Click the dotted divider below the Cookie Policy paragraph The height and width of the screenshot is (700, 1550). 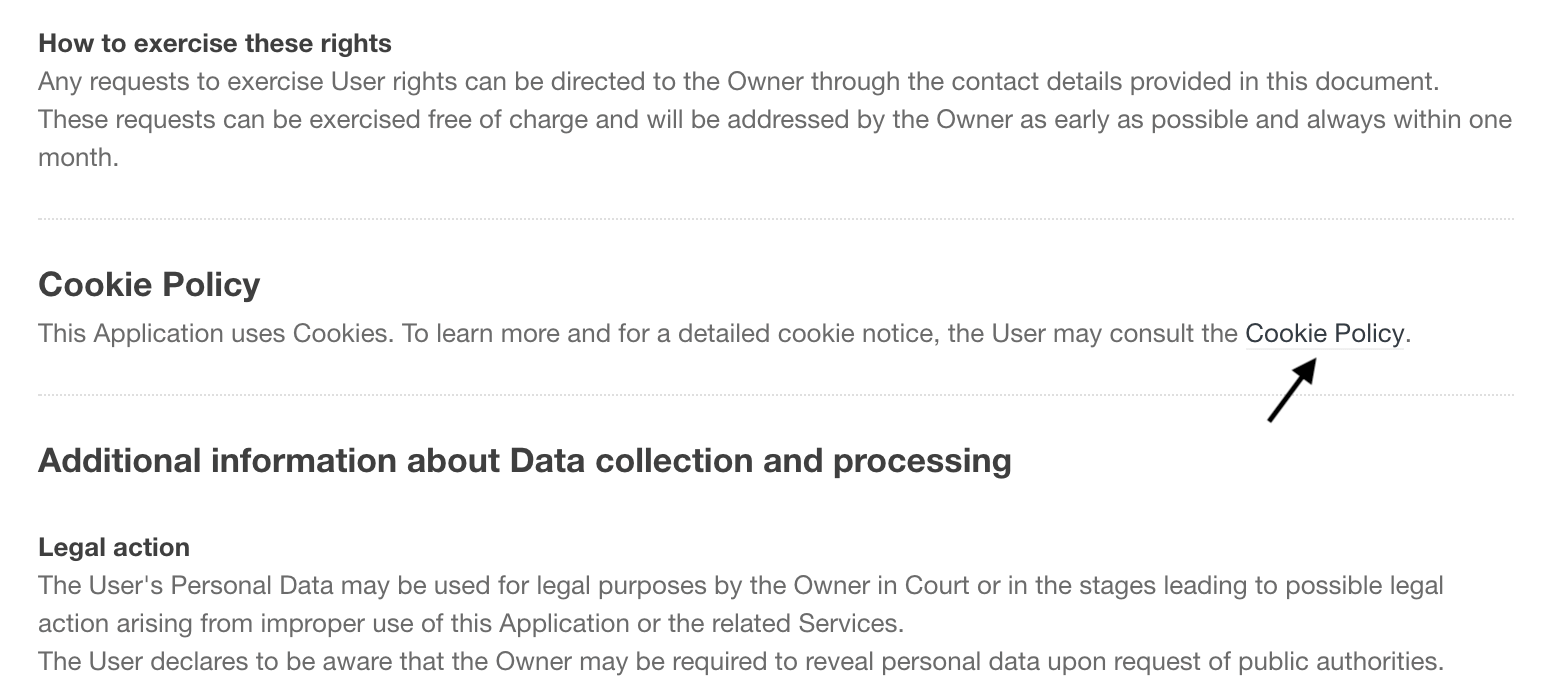(775, 395)
